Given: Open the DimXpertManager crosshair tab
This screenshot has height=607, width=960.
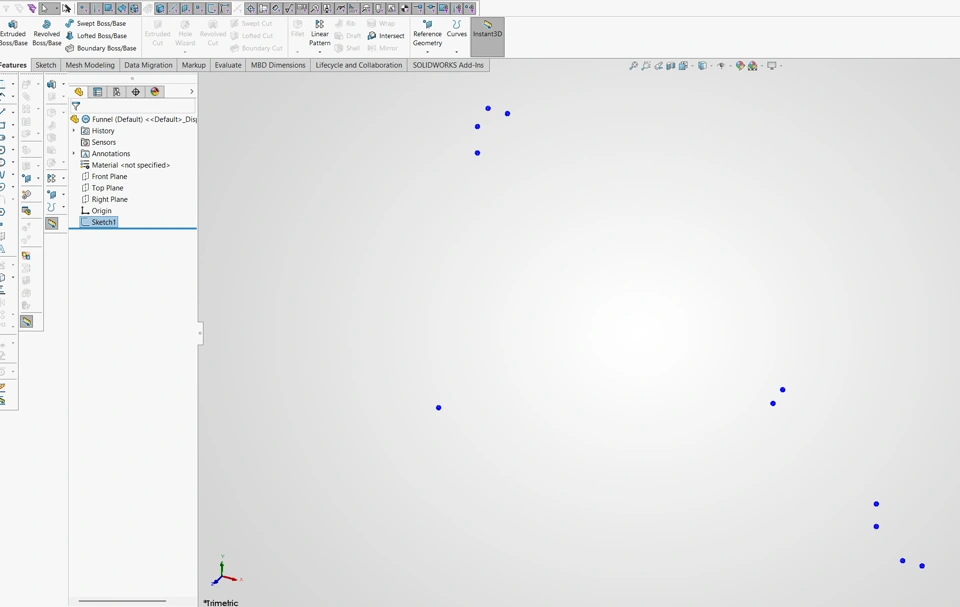Looking at the screenshot, I should 135,92.
